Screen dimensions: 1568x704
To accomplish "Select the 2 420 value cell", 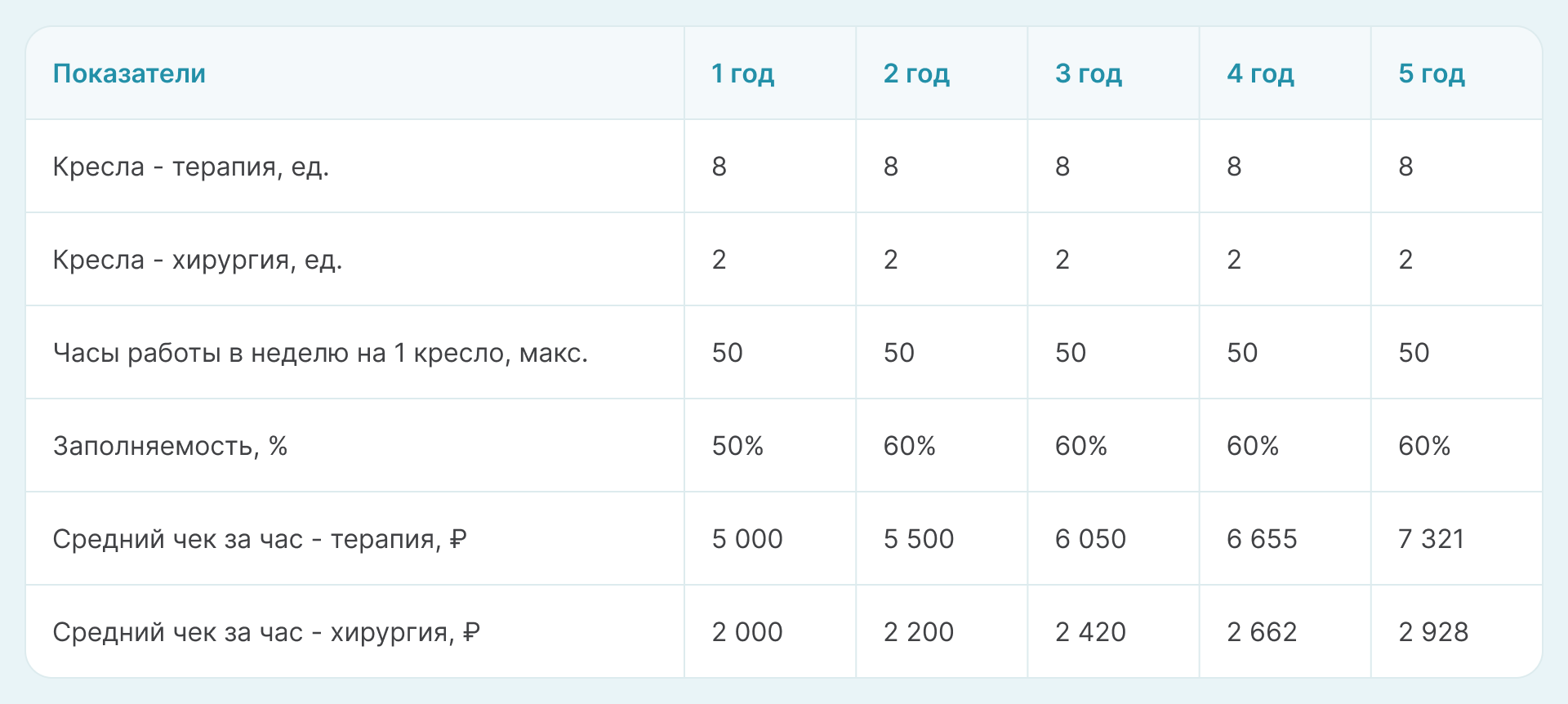I will click(1090, 632).
